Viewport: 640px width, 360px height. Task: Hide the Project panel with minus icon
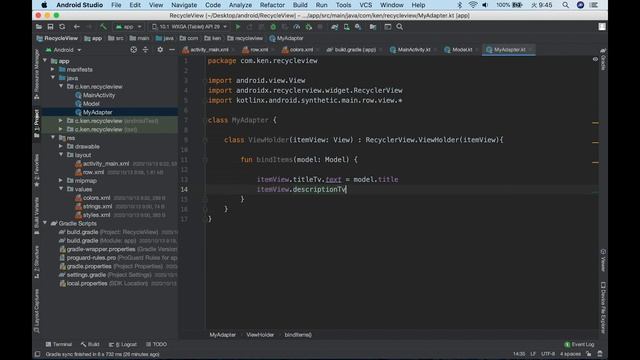click(172, 50)
